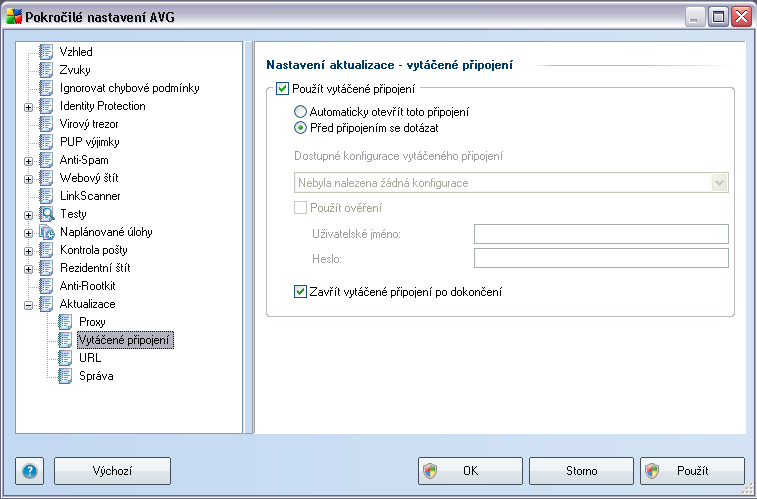Viewport: 757px width, 499px height.
Task: Open the Proxy settings page
Action: pos(92,322)
